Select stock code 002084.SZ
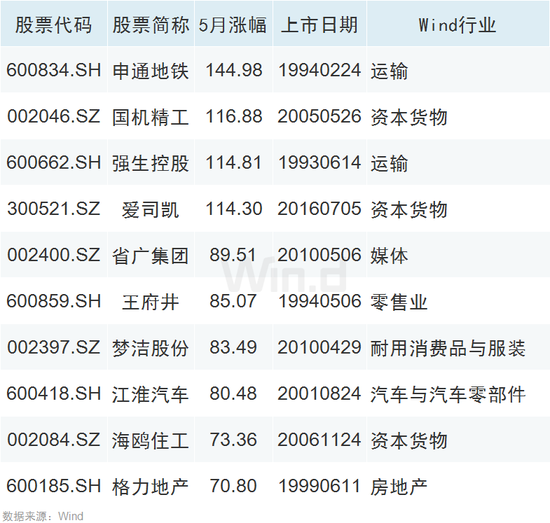The image size is (550, 523). point(54,440)
